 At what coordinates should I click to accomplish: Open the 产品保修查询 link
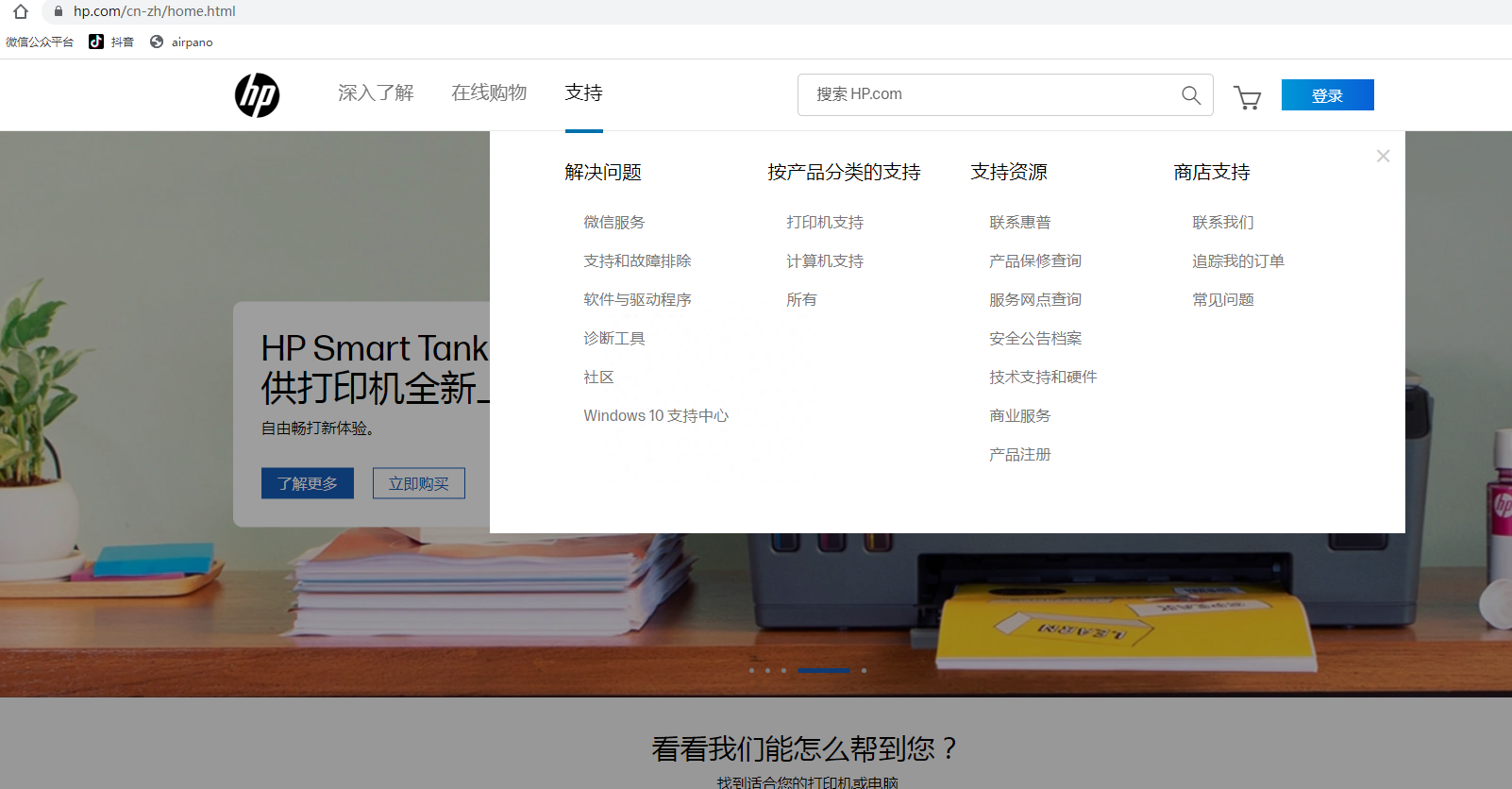1035,260
